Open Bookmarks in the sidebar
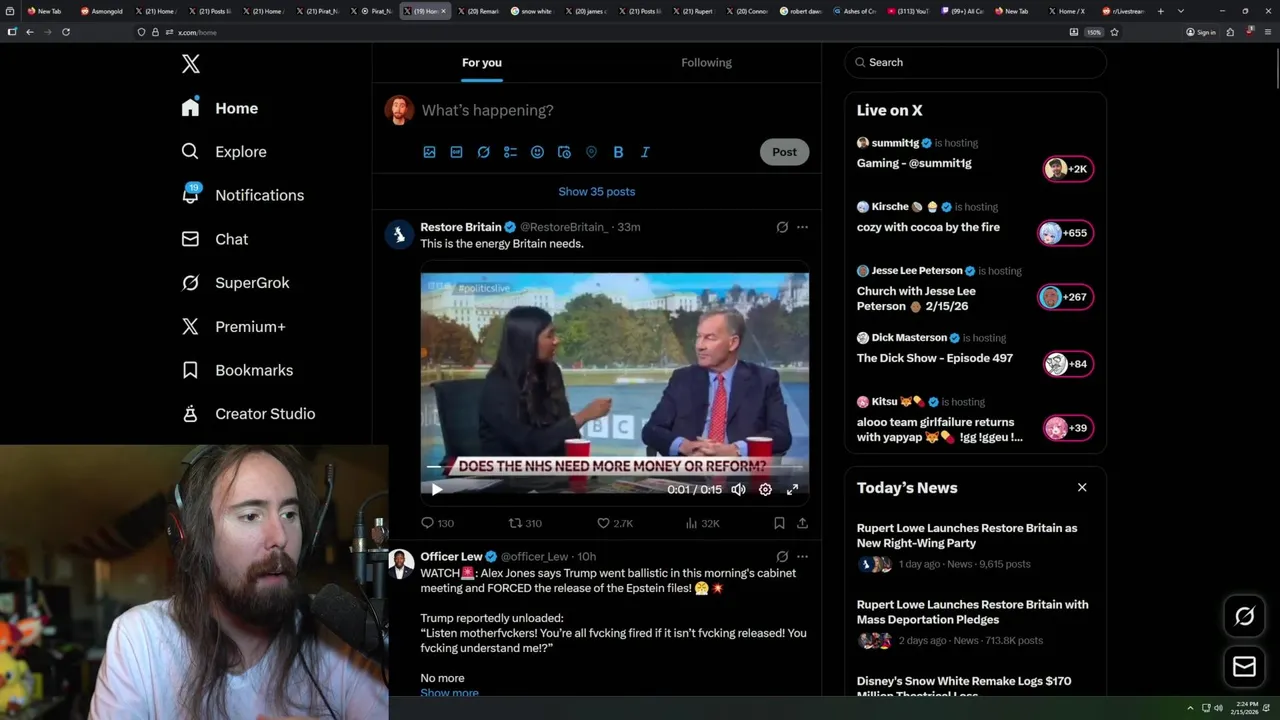 click(x=237, y=370)
